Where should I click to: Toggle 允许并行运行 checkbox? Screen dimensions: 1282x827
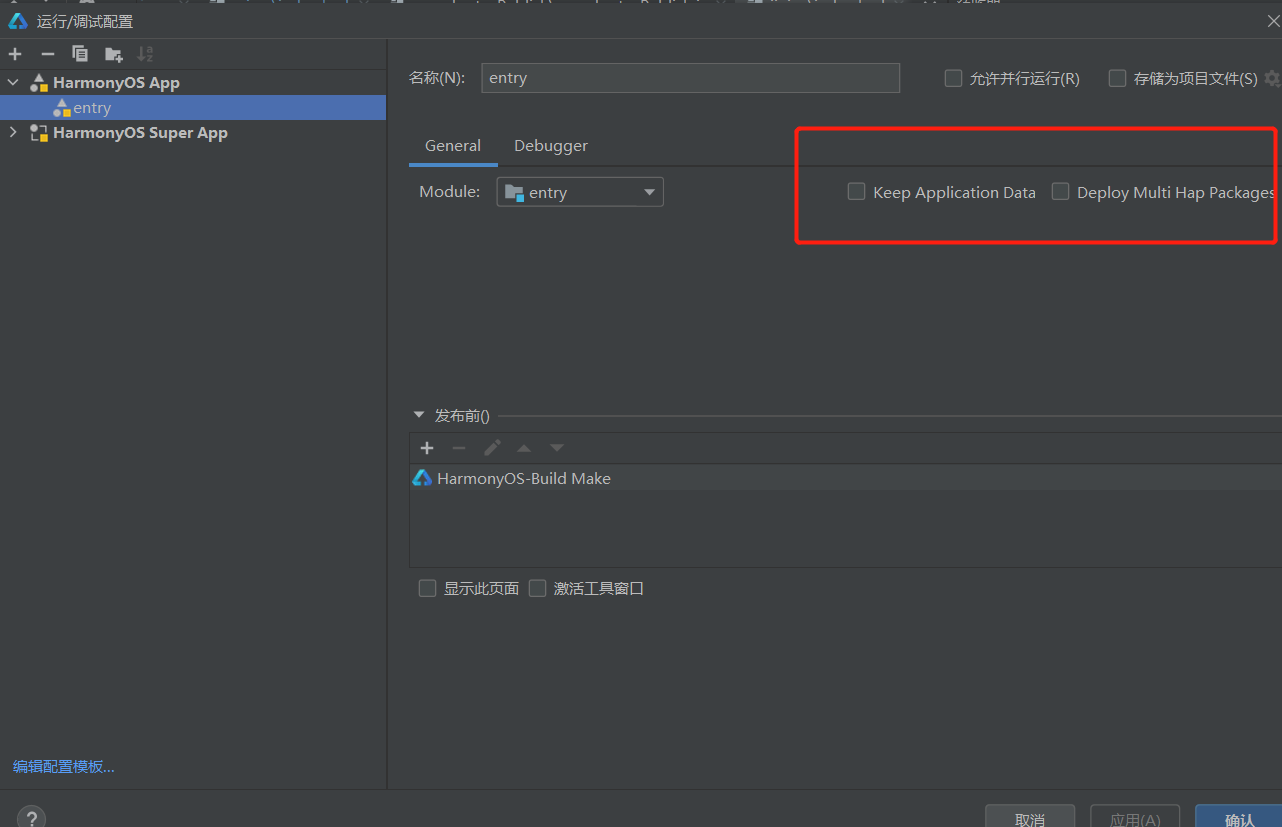(953, 78)
